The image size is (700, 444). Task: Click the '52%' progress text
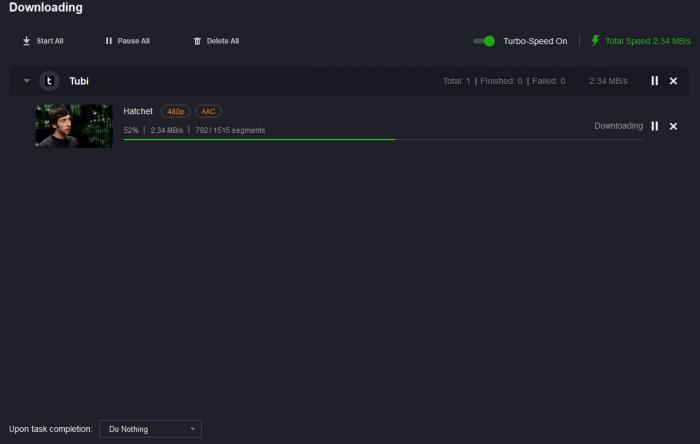[131, 130]
